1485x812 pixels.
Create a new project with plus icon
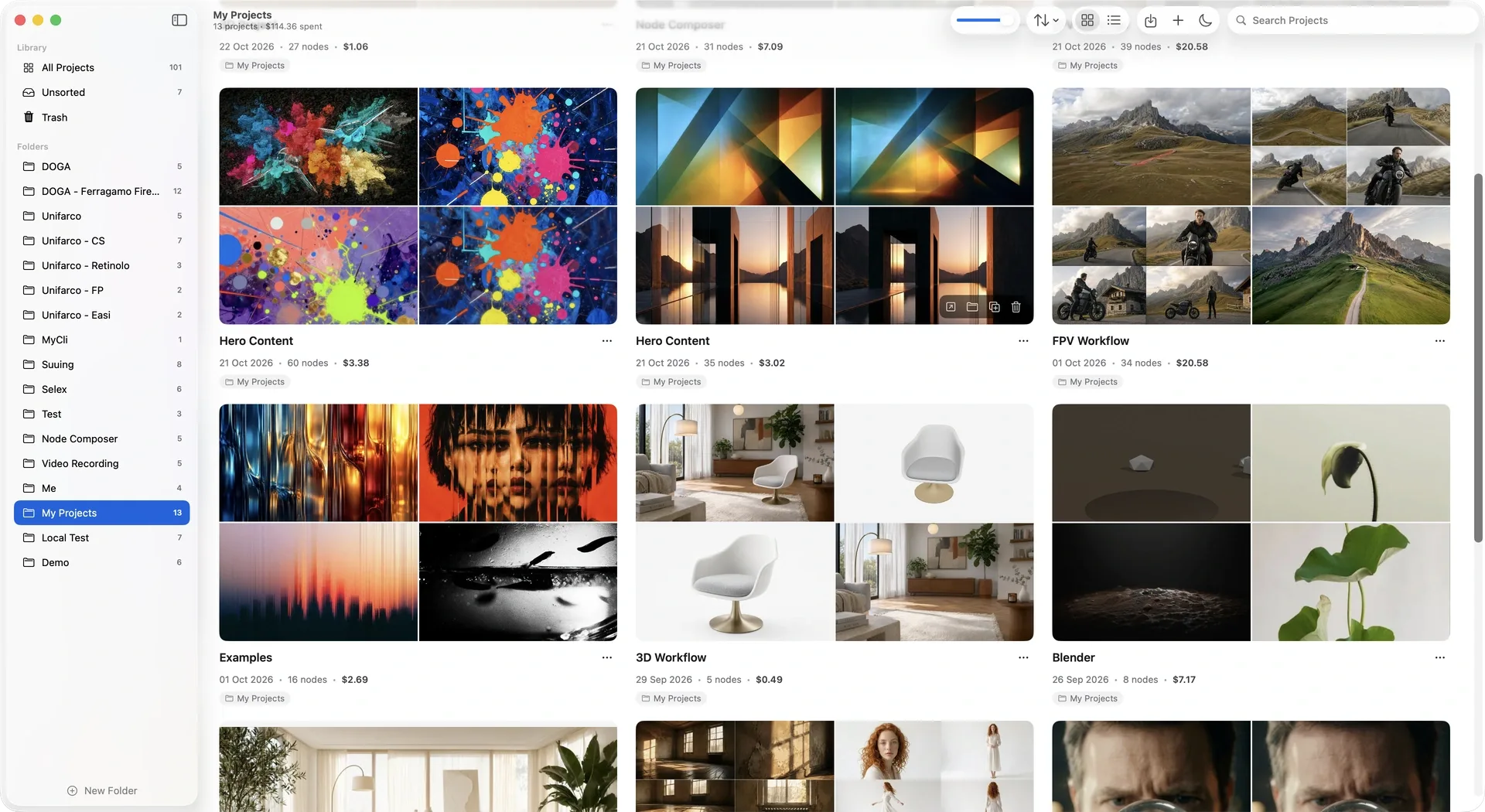[1178, 21]
